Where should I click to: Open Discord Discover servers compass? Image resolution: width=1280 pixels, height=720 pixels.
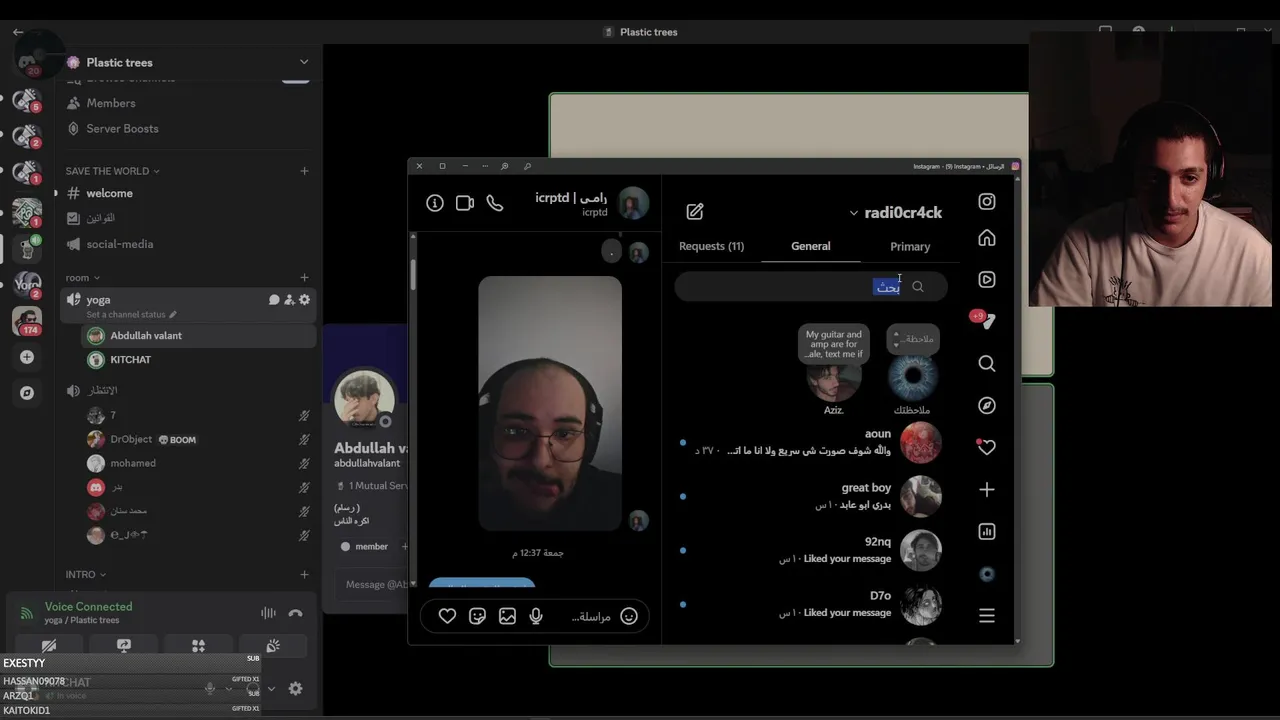point(27,393)
